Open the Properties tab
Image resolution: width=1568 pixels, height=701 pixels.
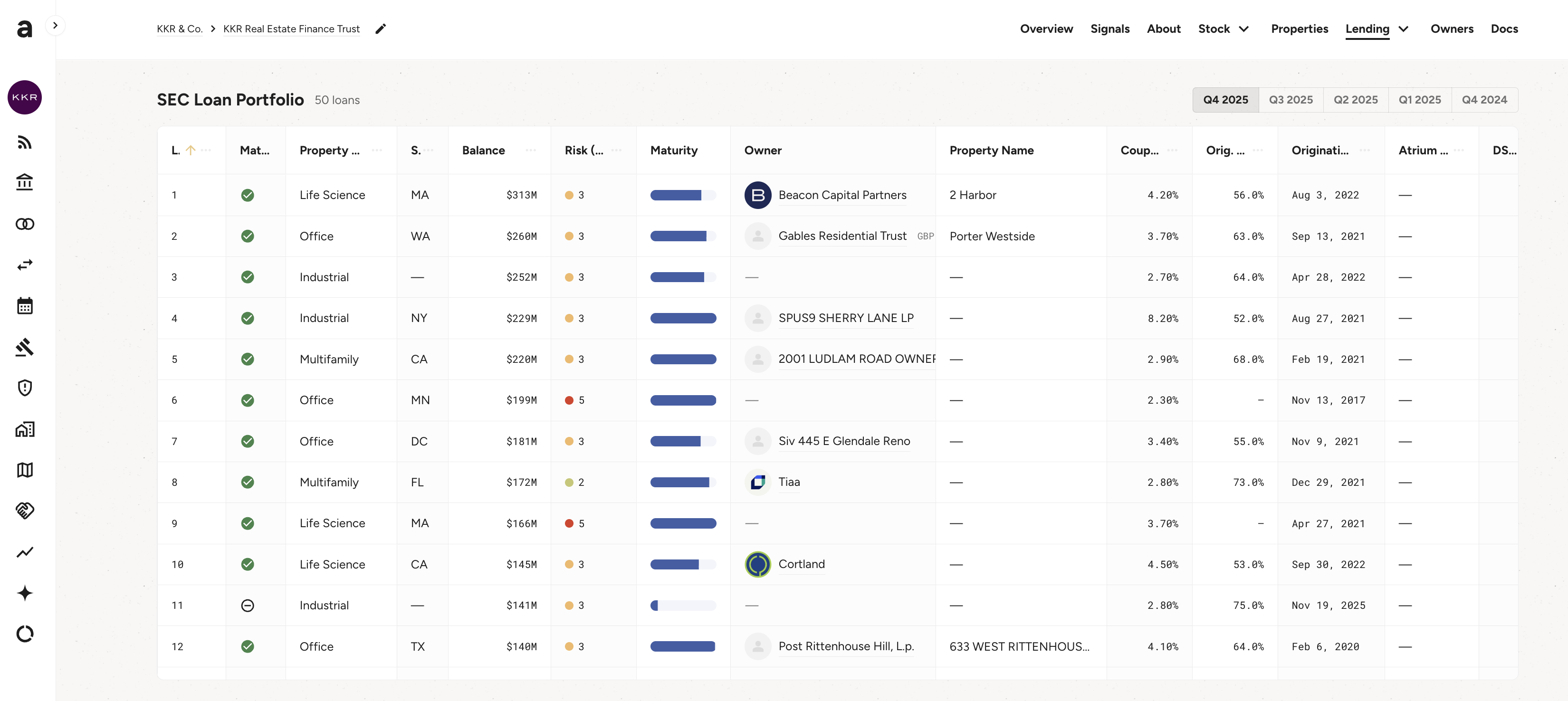[x=1300, y=28]
